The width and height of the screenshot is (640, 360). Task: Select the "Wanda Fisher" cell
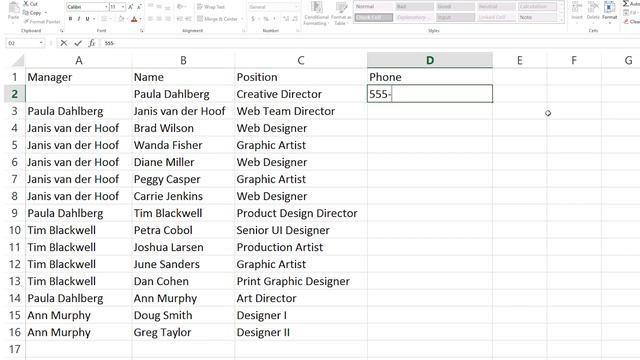(x=183, y=145)
